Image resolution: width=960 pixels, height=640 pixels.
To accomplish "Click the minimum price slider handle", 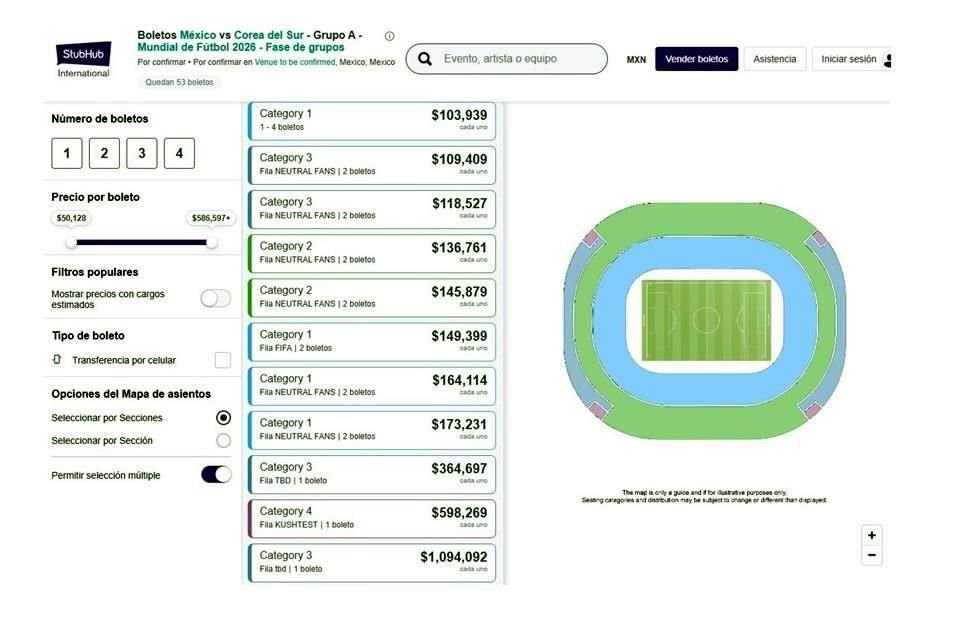I will (71, 242).
